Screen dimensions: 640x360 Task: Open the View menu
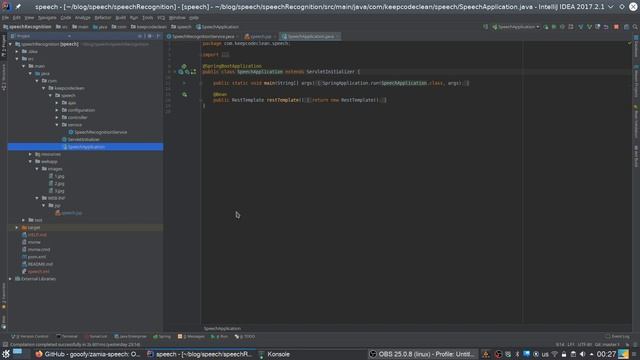pyautogui.click(x=29, y=18)
